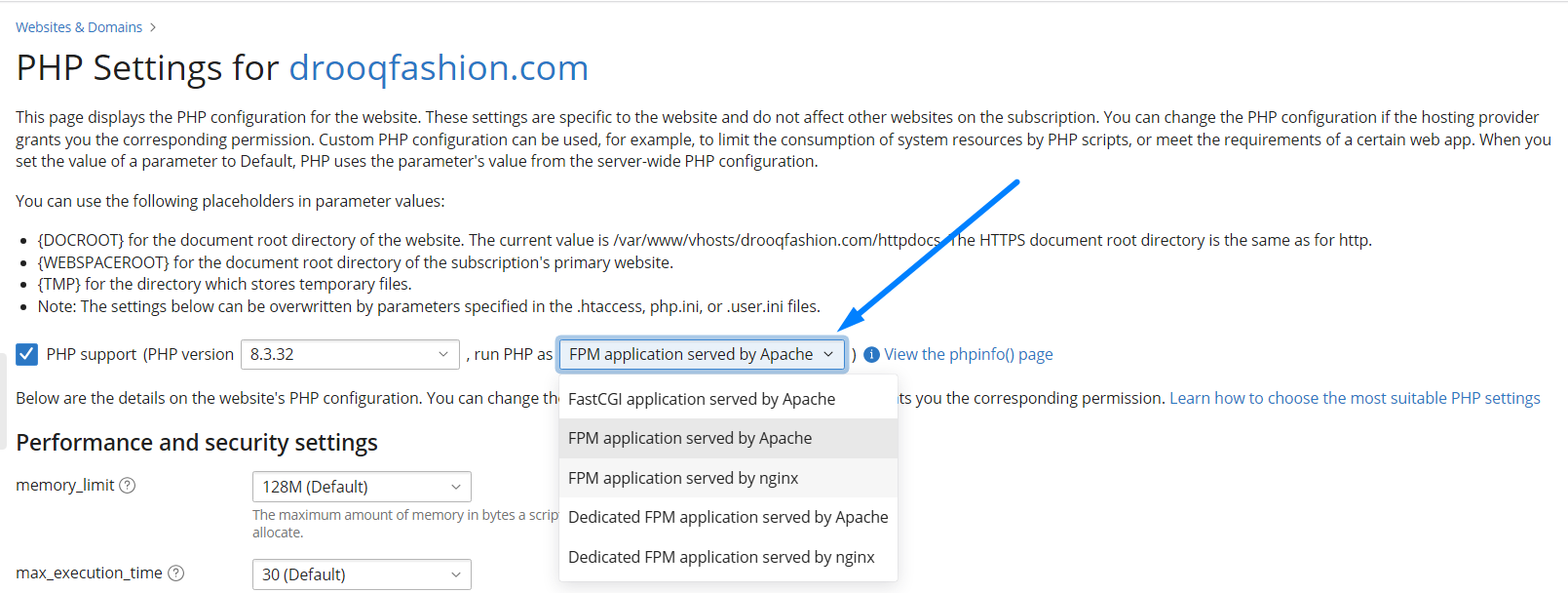Click the max_execution_time help question icon
The height and width of the screenshot is (593, 1568).
[175, 573]
